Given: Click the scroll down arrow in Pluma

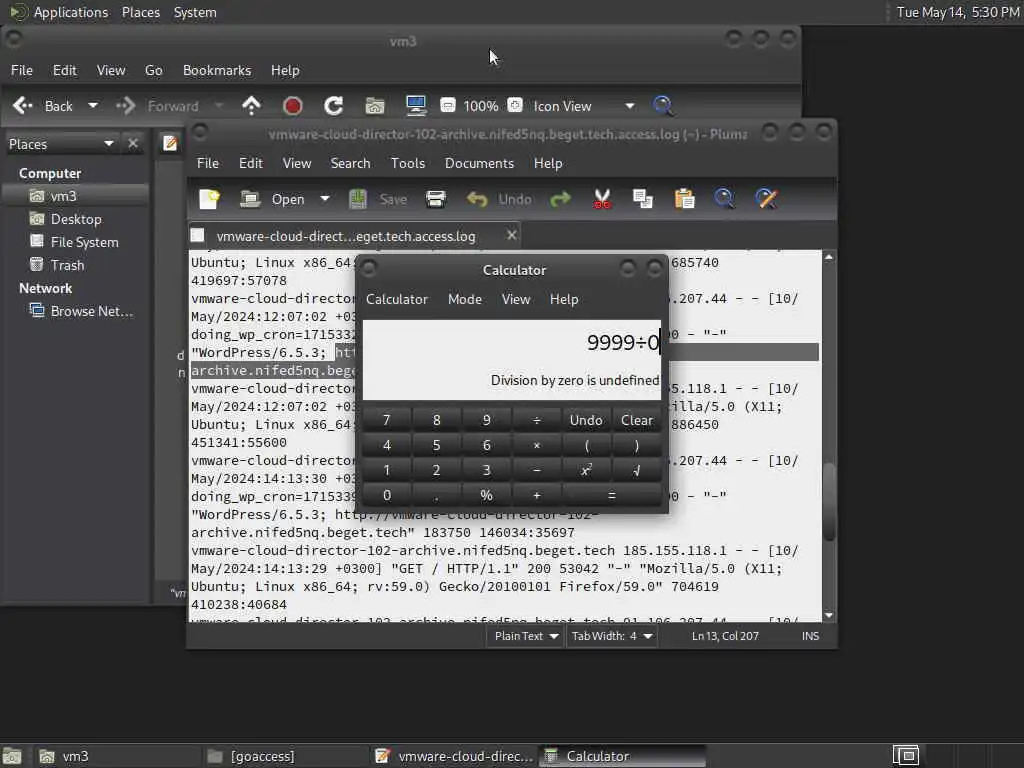Looking at the screenshot, I should pyautogui.click(x=829, y=615).
